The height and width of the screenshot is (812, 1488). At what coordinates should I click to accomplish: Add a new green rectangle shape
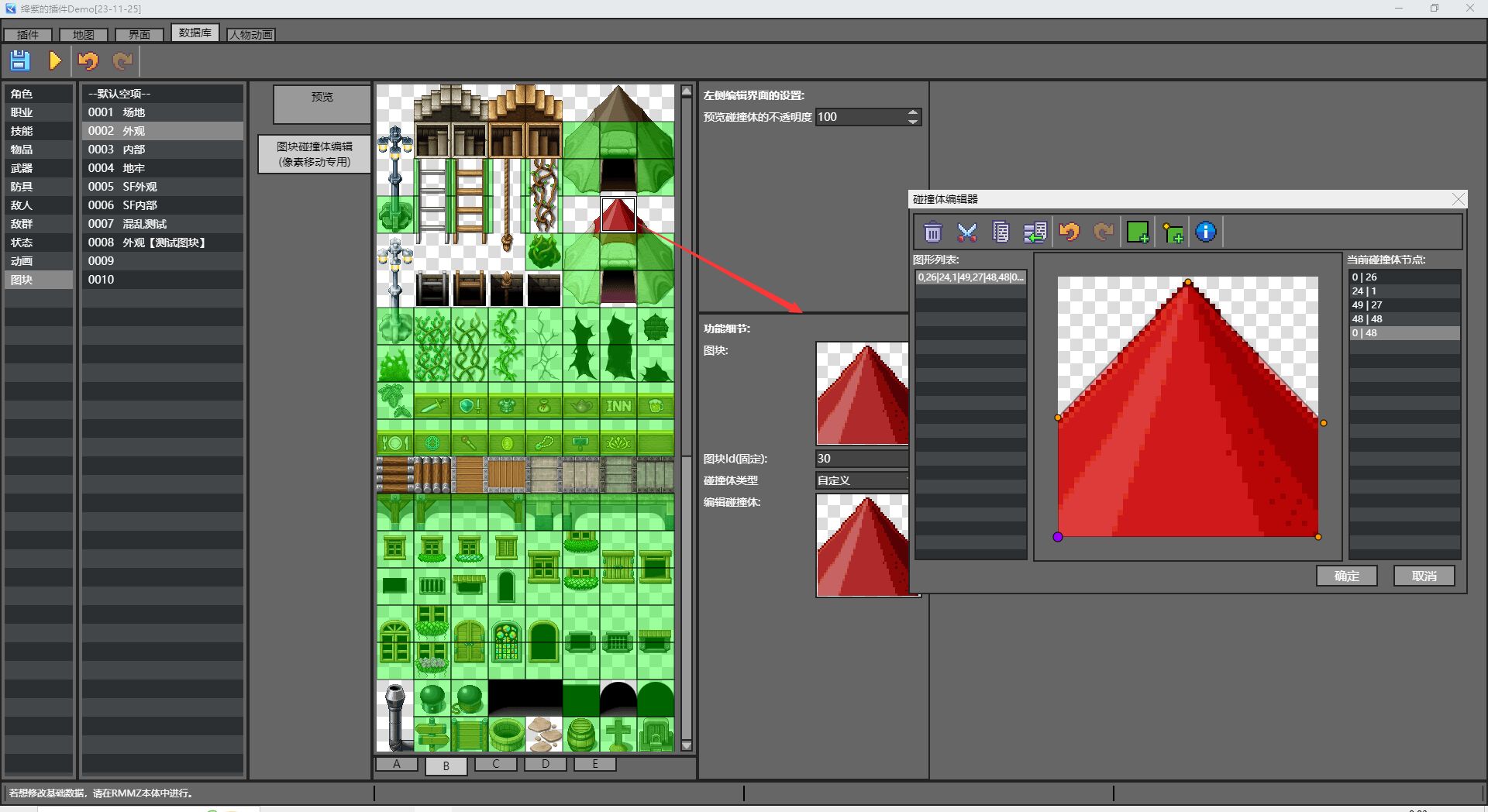(1138, 232)
